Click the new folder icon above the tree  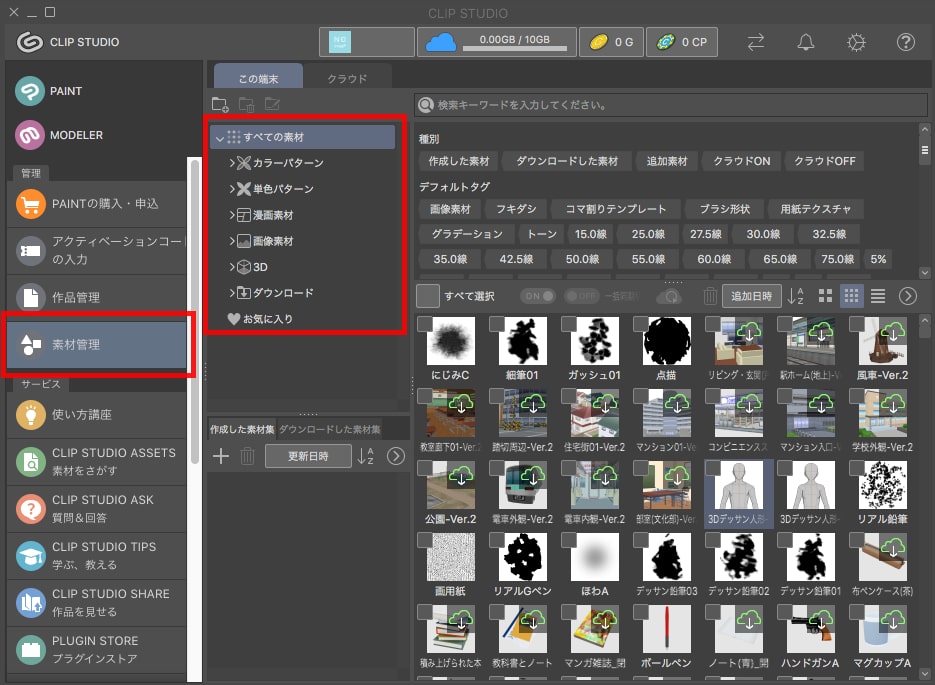[x=220, y=104]
